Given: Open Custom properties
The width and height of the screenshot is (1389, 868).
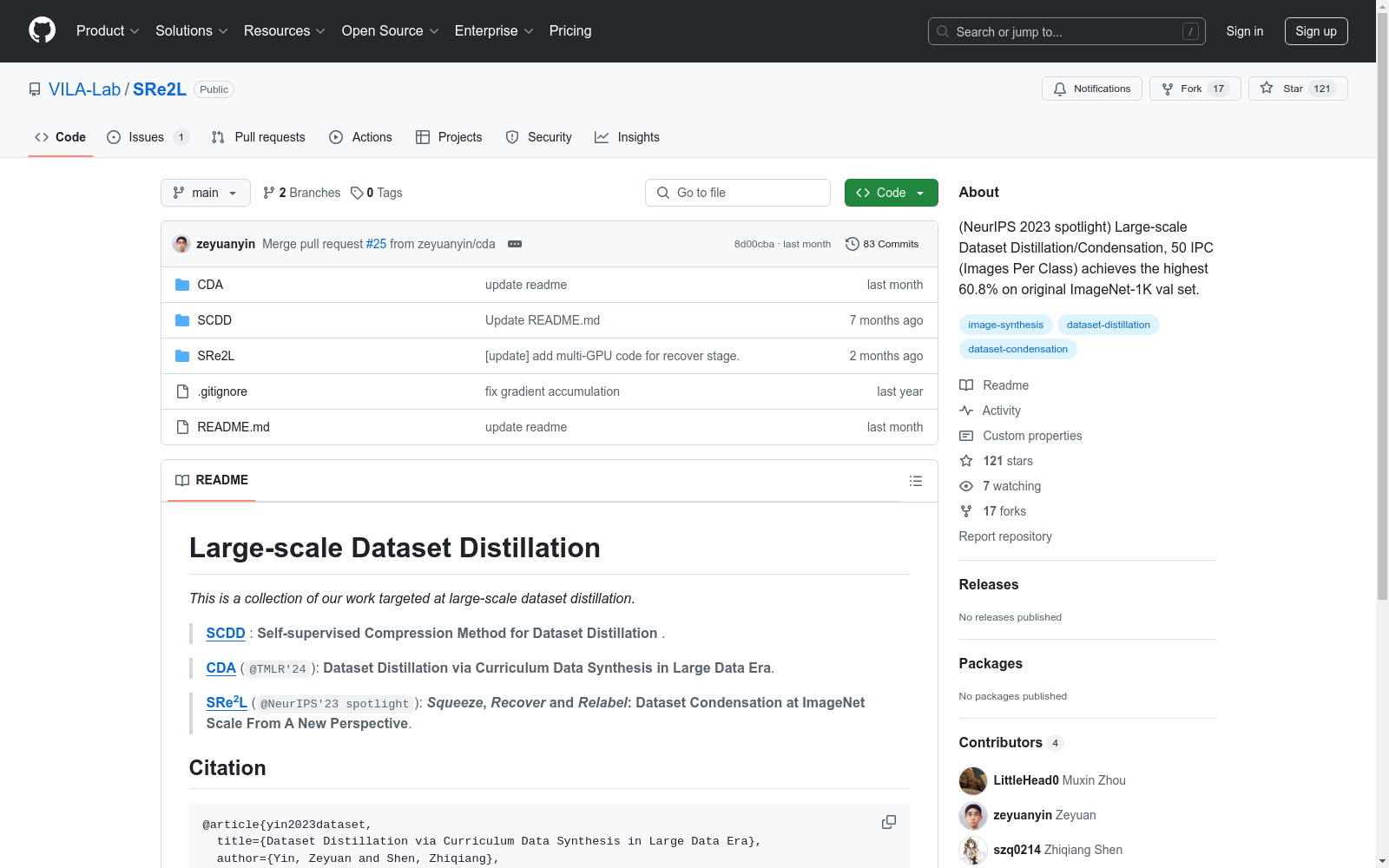Looking at the screenshot, I should pos(1021,436).
